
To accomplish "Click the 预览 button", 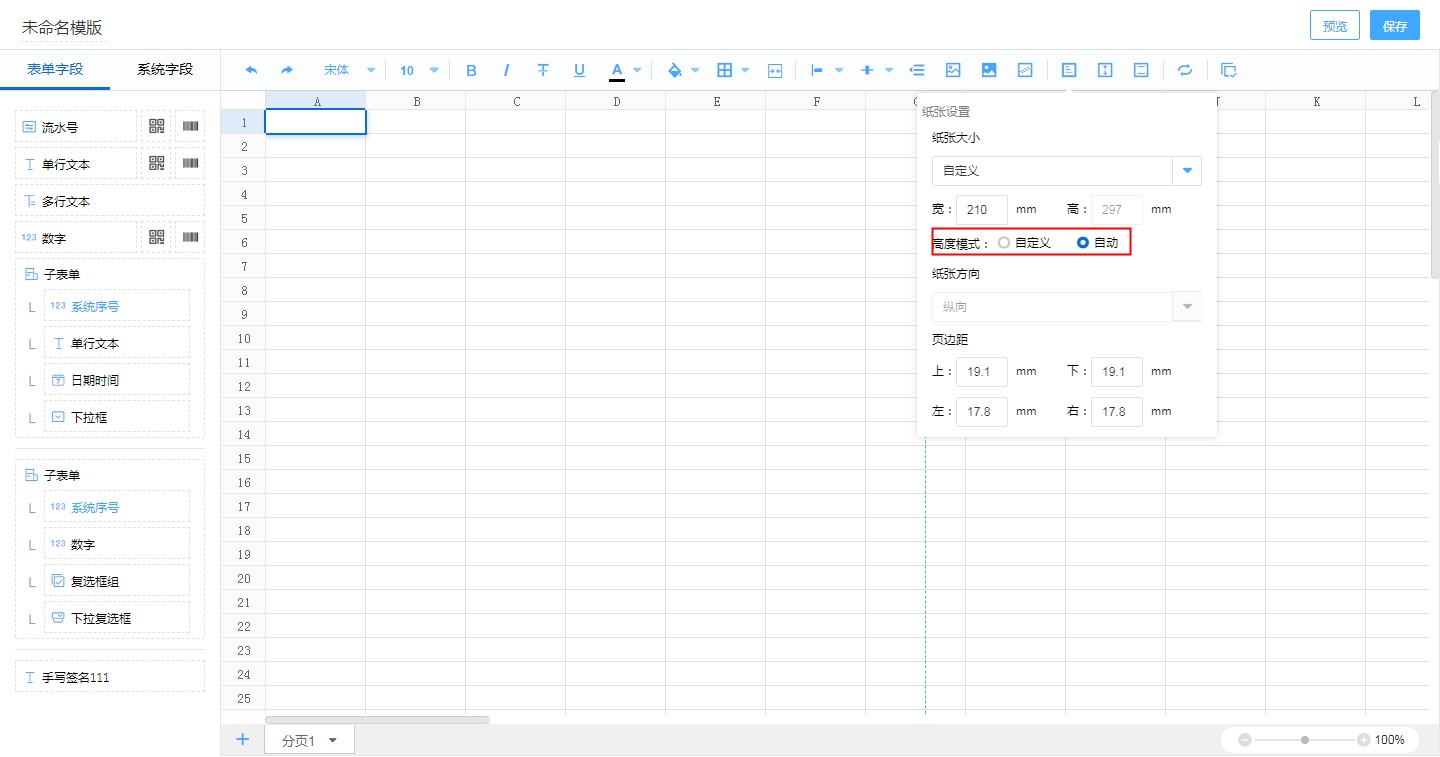I will pos(1334,26).
